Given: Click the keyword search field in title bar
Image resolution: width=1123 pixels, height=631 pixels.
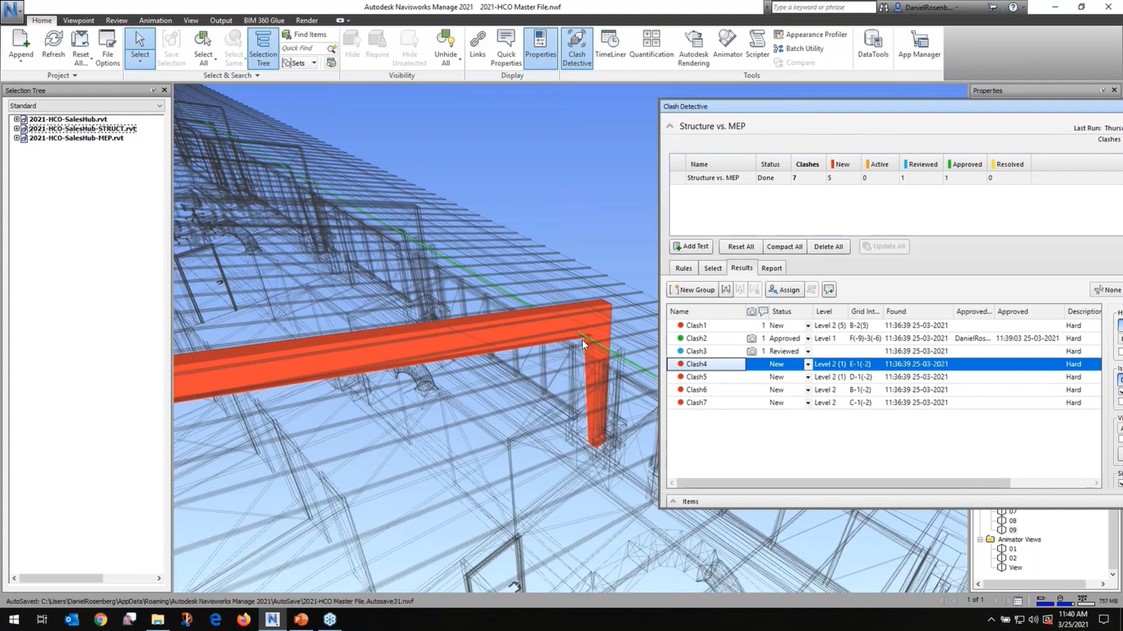Looking at the screenshot, I should (x=823, y=7).
